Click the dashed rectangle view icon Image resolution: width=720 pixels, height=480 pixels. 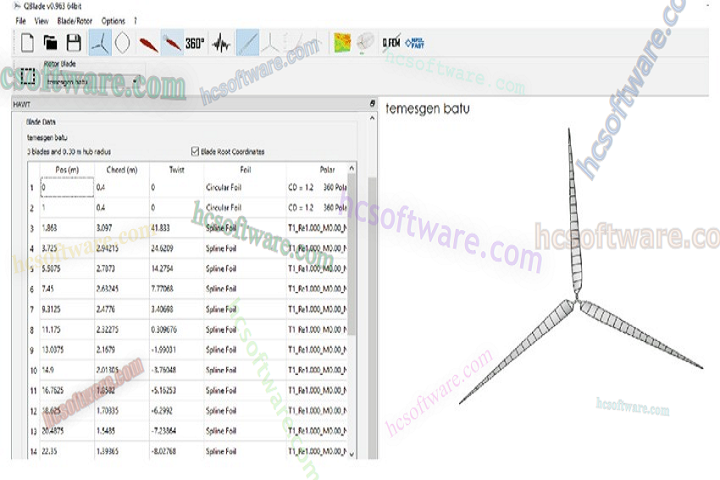pos(28,76)
